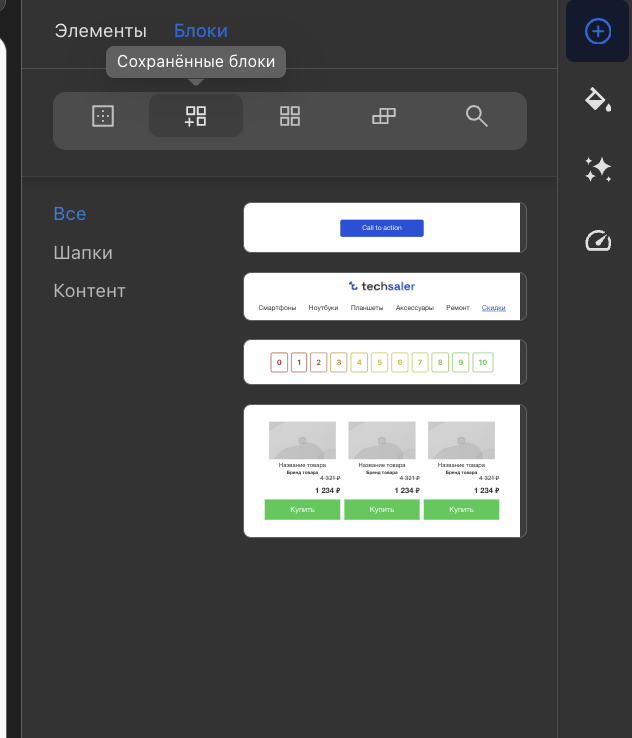
Task: Choose the product cards block thumbnail
Action: (385, 471)
